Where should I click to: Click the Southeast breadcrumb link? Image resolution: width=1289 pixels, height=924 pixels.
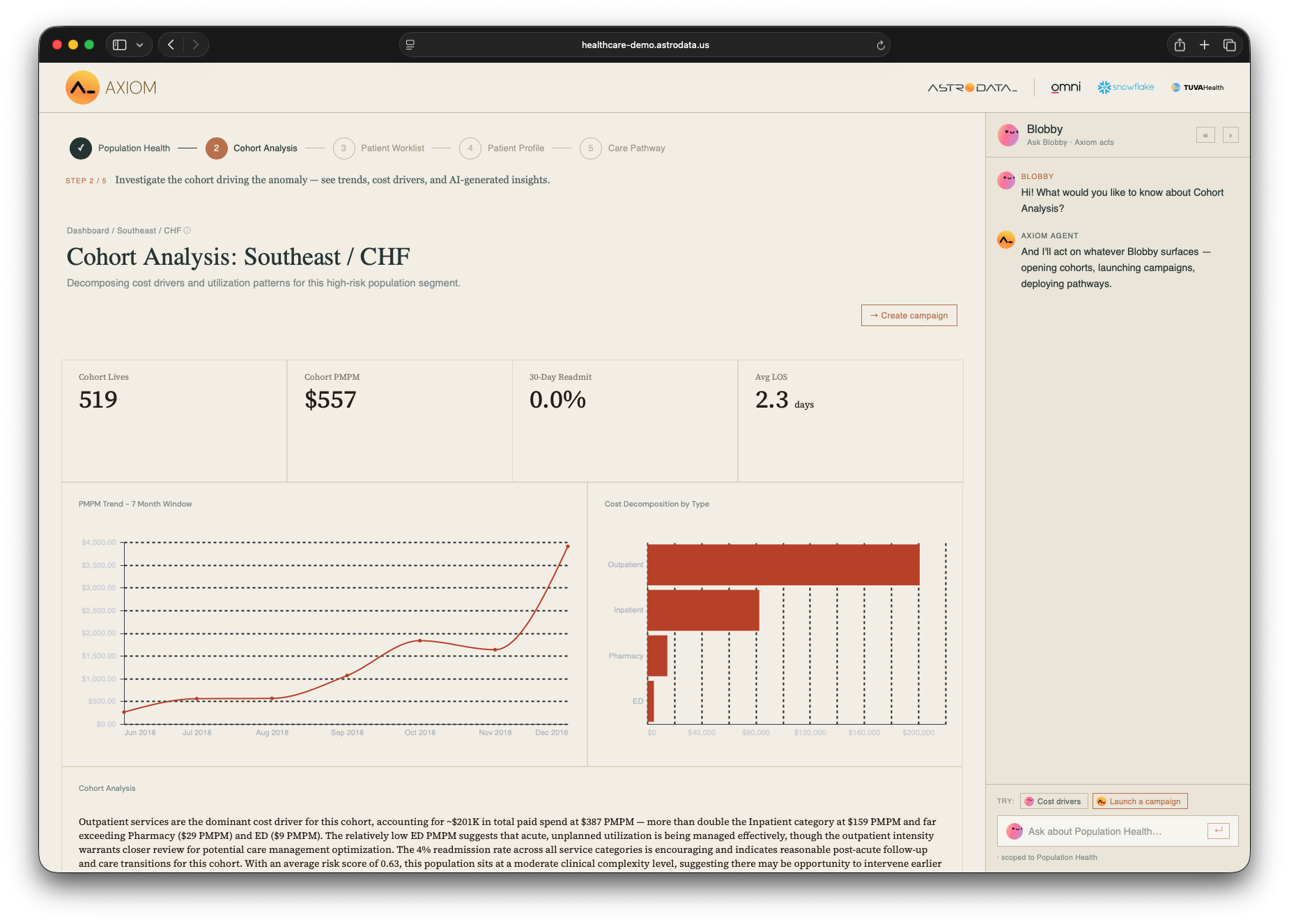click(137, 231)
